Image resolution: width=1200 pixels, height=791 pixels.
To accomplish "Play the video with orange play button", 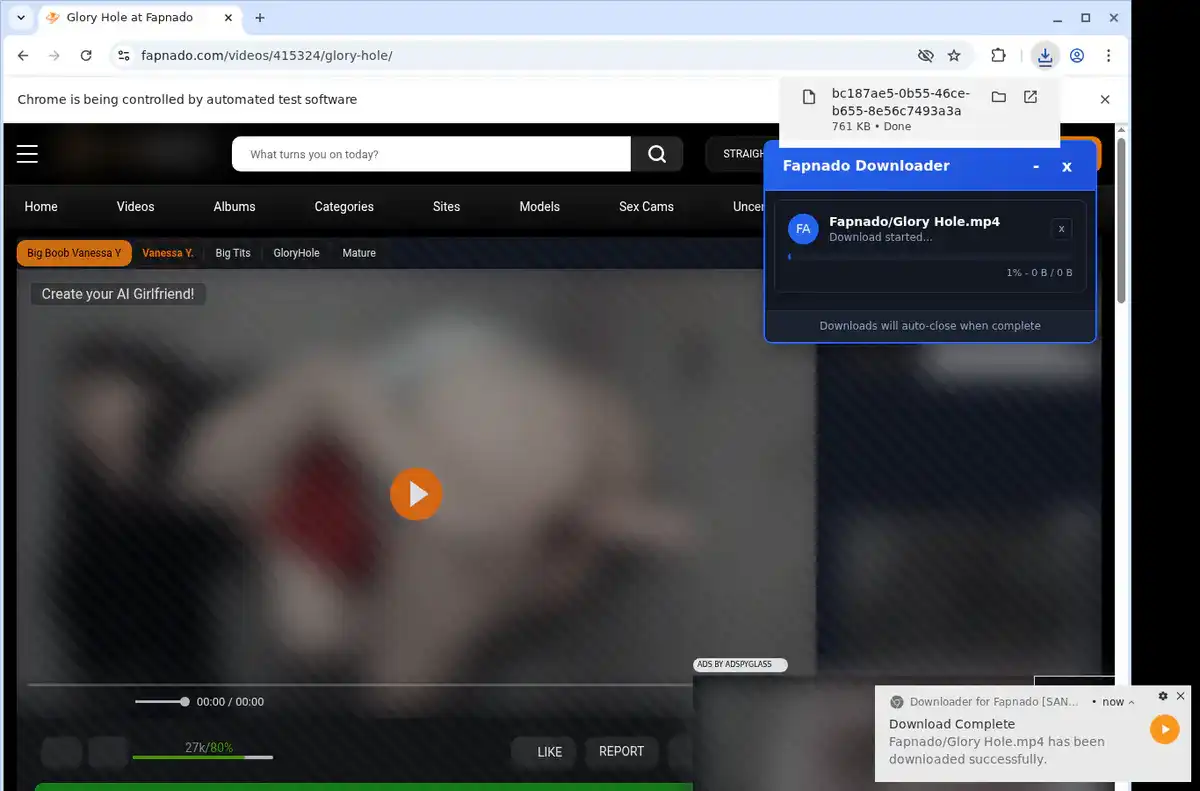I will (416, 494).
